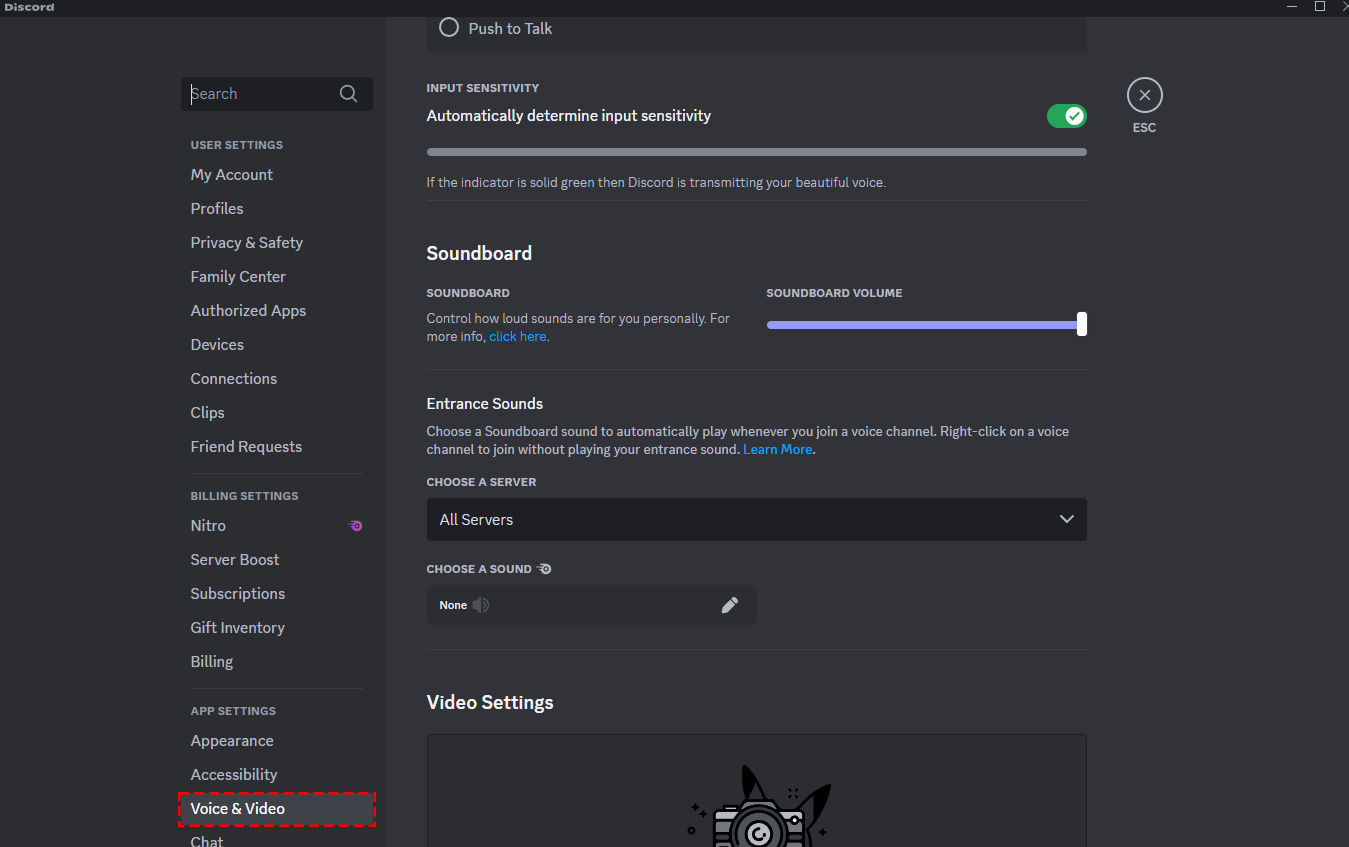1349x847 pixels.
Task: Click the green checkmark on the sensitivity toggle
Action: point(1075,115)
